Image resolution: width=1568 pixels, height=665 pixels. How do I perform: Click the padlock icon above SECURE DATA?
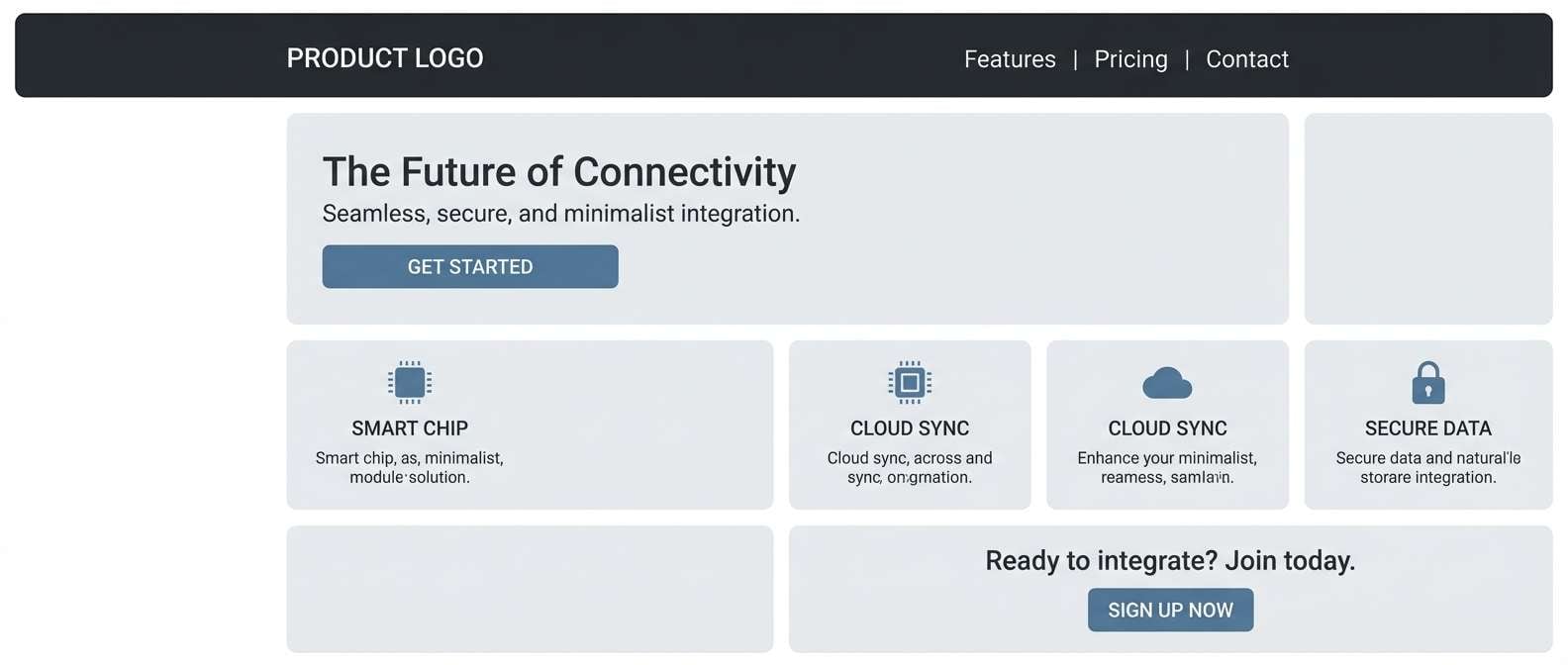(x=1427, y=383)
